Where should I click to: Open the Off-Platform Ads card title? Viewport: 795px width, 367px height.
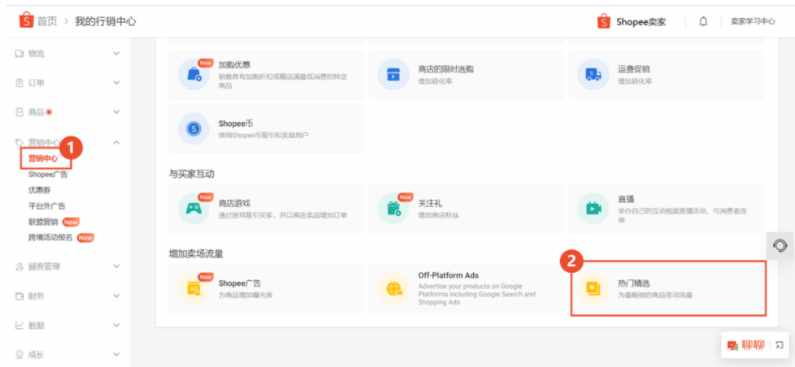[x=448, y=275]
